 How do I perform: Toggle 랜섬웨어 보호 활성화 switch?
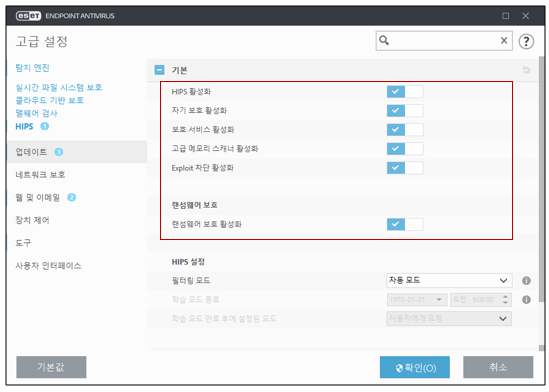click(x=405, y=224)
